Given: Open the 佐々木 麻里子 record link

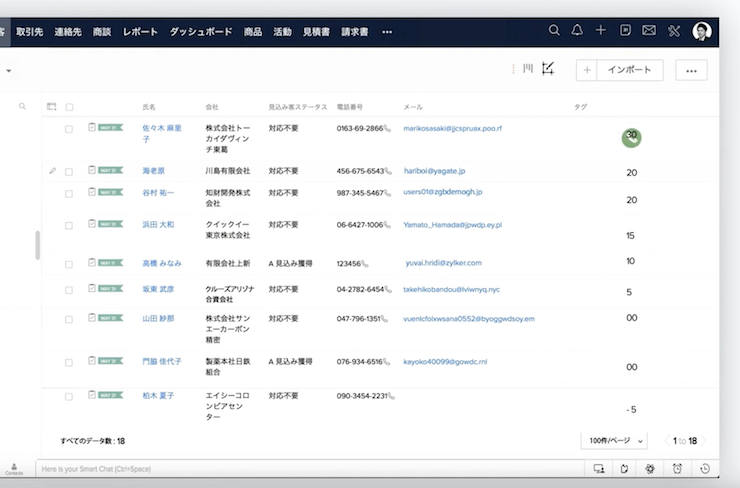Looking at the screenshot, I should point(162,134).
